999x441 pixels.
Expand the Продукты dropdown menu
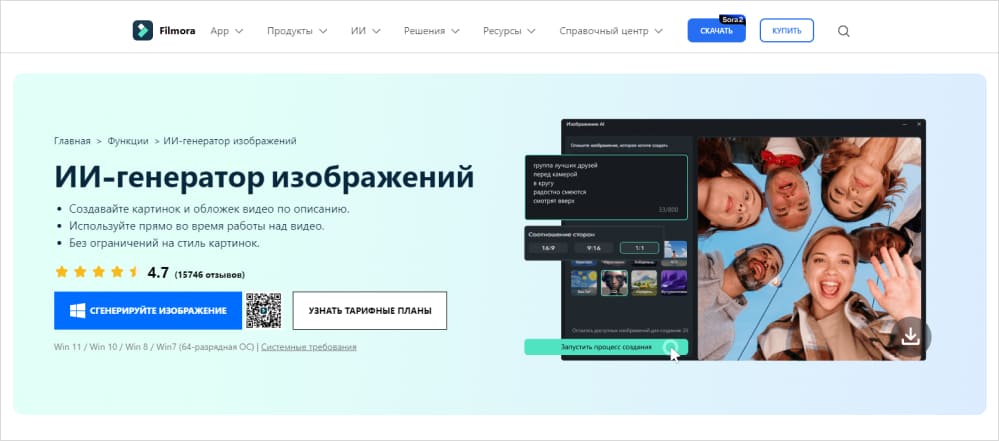[x=297, y=31]
